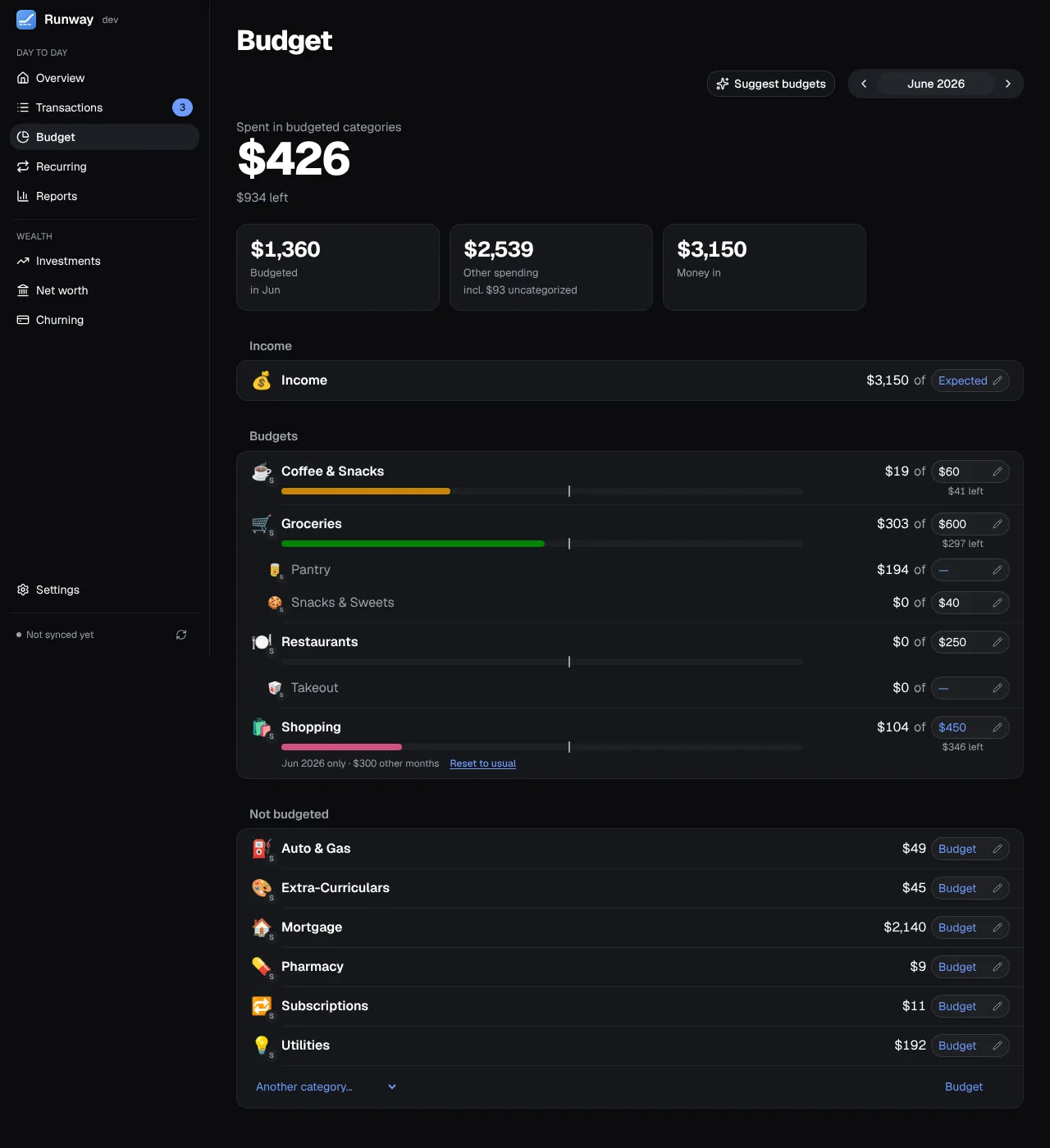Click the Restaurants plate icon

click(262, 642)
